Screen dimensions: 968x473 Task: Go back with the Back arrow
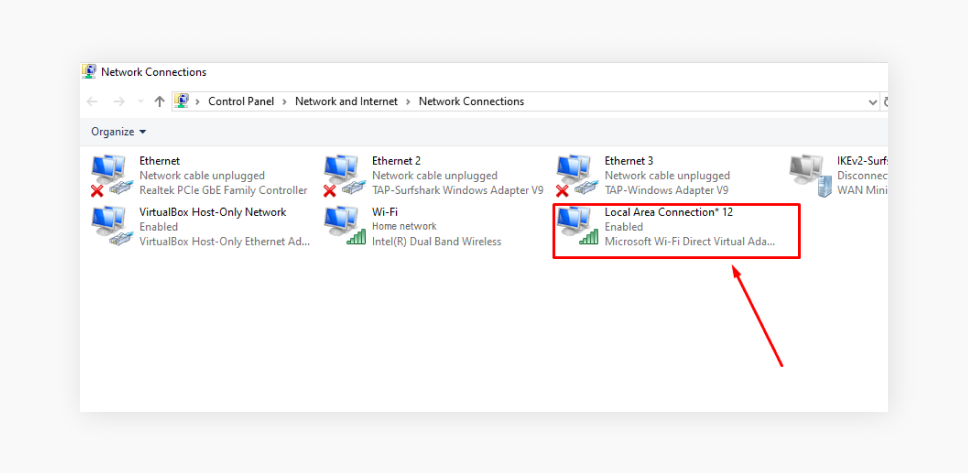tap(92, 101)
